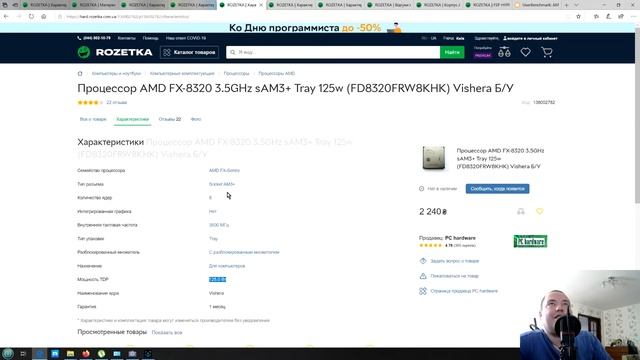Click the Premium badge in the header

pyautogui.click(x=483, y=55)
